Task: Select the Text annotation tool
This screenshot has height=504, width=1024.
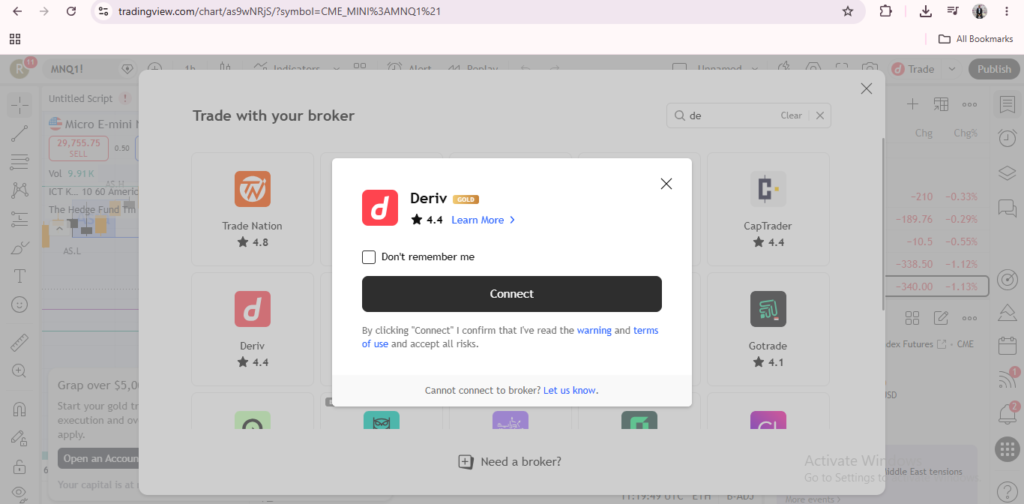Action: pyautogui.click(x=20, y=276)
